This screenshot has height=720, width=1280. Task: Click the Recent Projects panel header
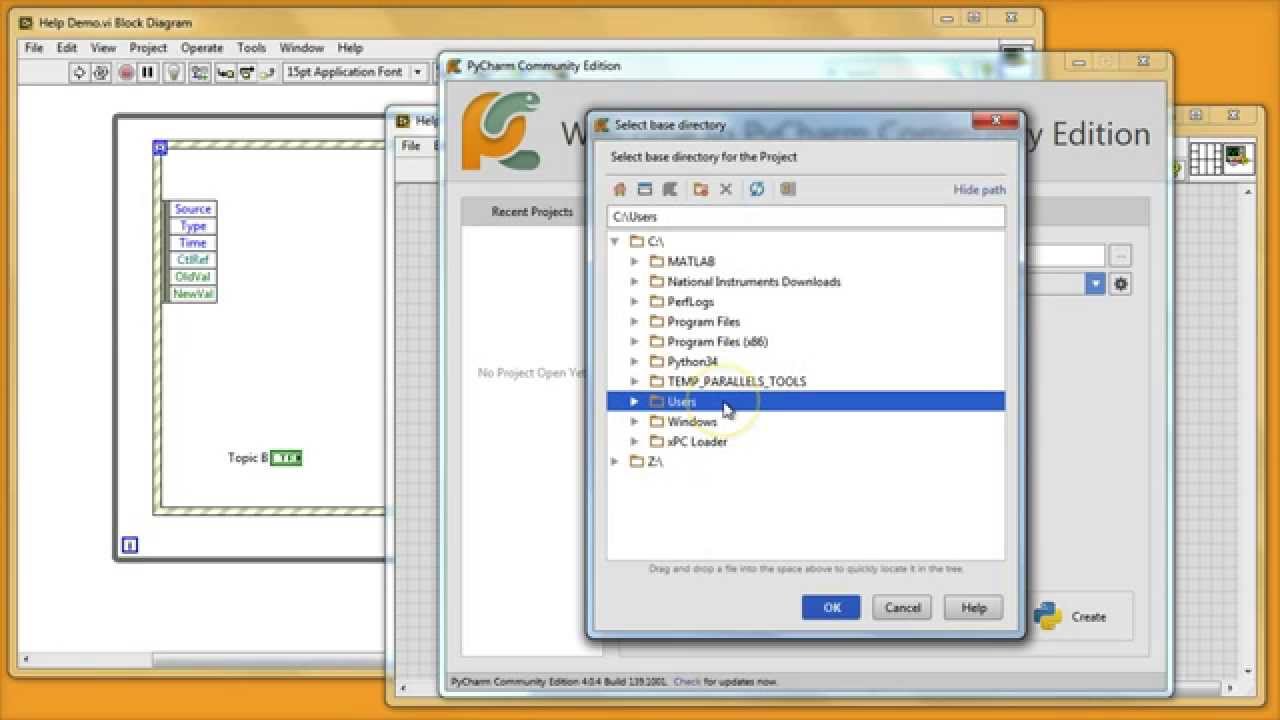pos(531,212)
